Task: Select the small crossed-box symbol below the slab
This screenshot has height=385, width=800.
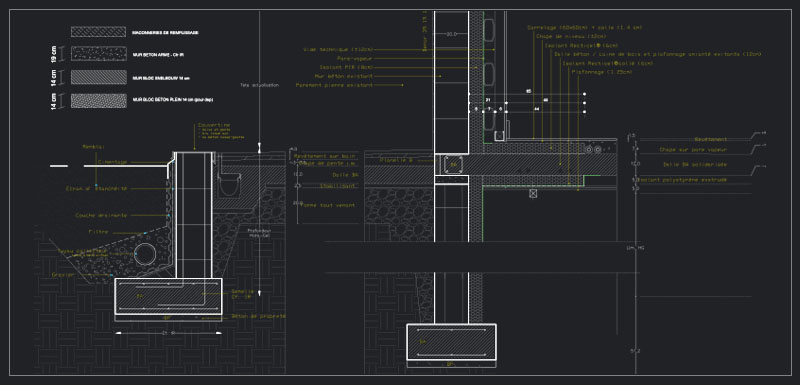Action: (x=533, y=194)
